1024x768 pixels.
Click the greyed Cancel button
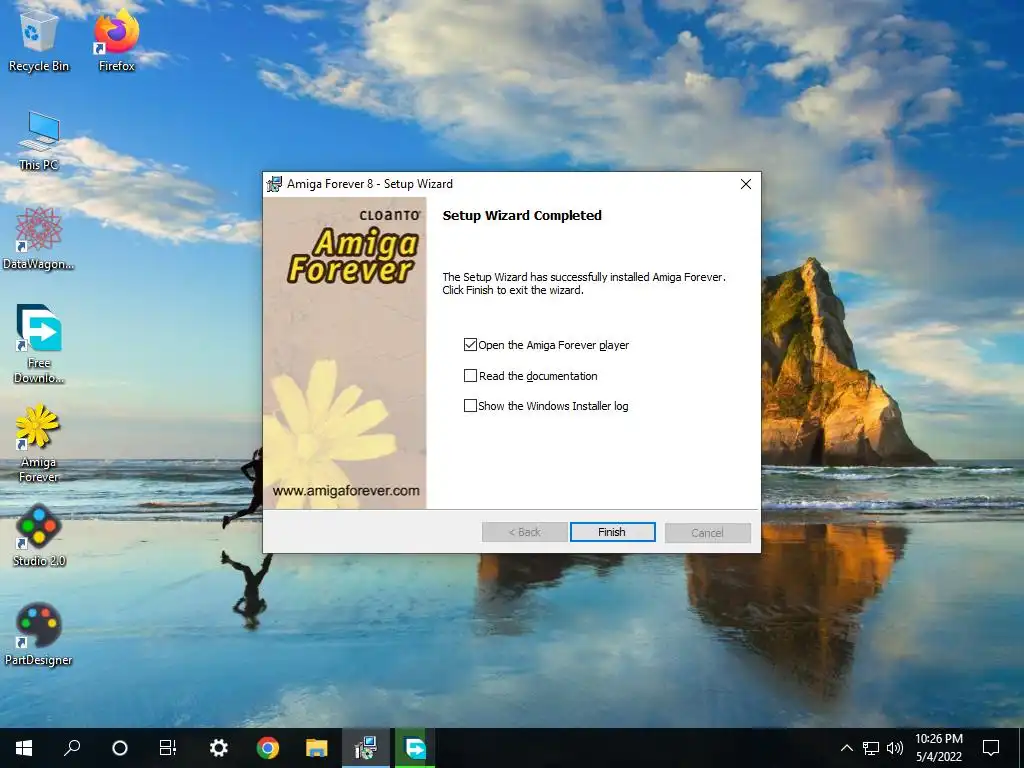coord(707,532)
